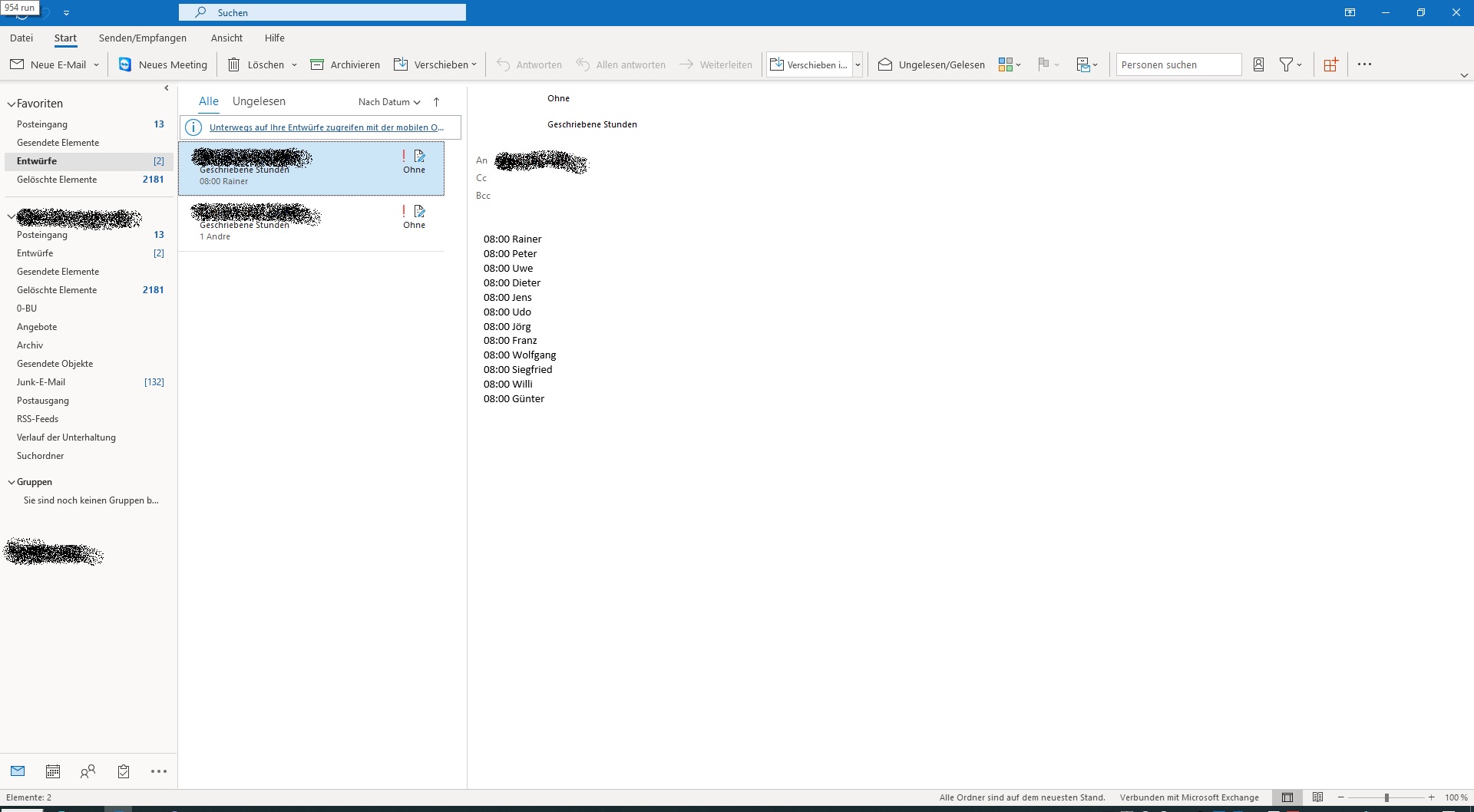Open the address book icon
Screen dimensions: 1474x812
coord(1258,64)
